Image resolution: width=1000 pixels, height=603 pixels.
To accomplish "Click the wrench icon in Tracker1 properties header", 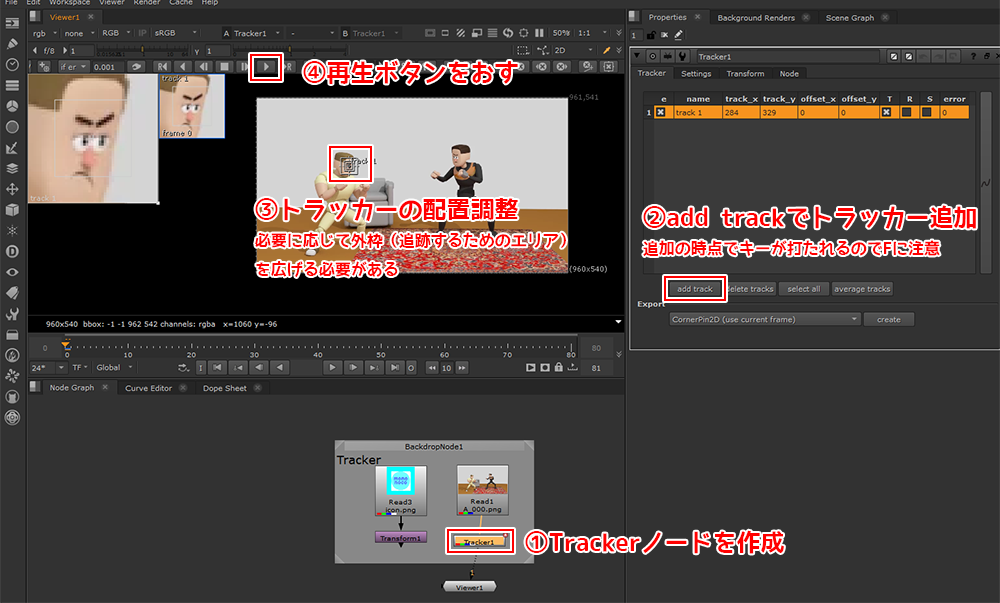I will point(681,57).
